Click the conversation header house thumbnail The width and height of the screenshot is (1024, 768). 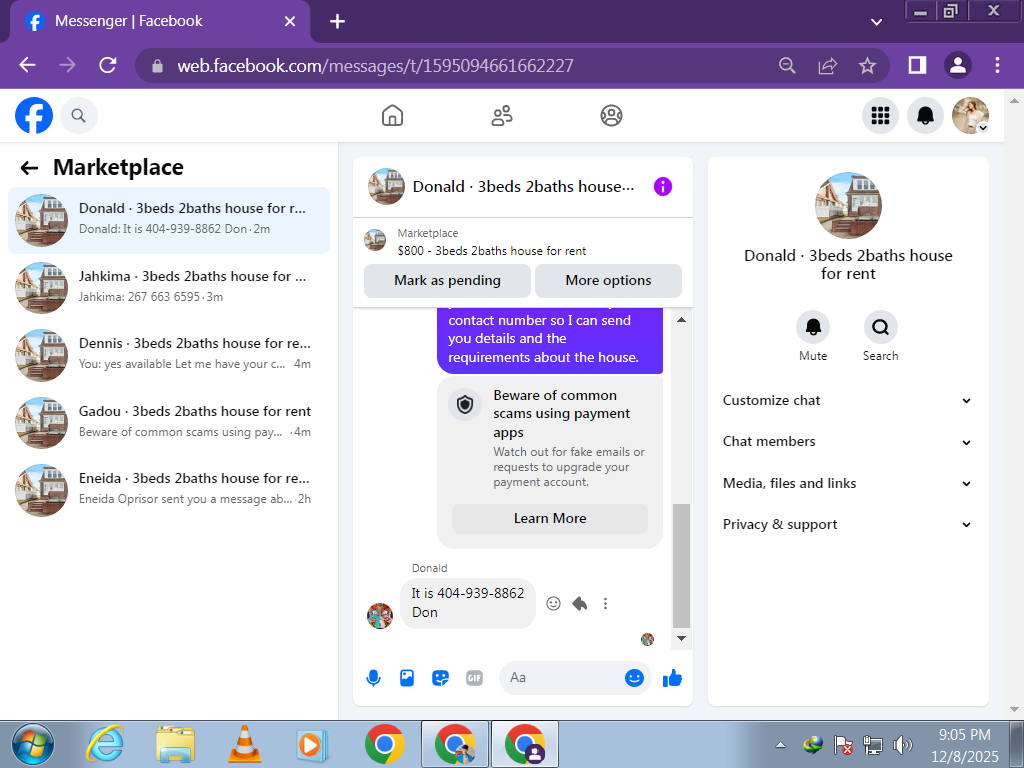point(387,187)
